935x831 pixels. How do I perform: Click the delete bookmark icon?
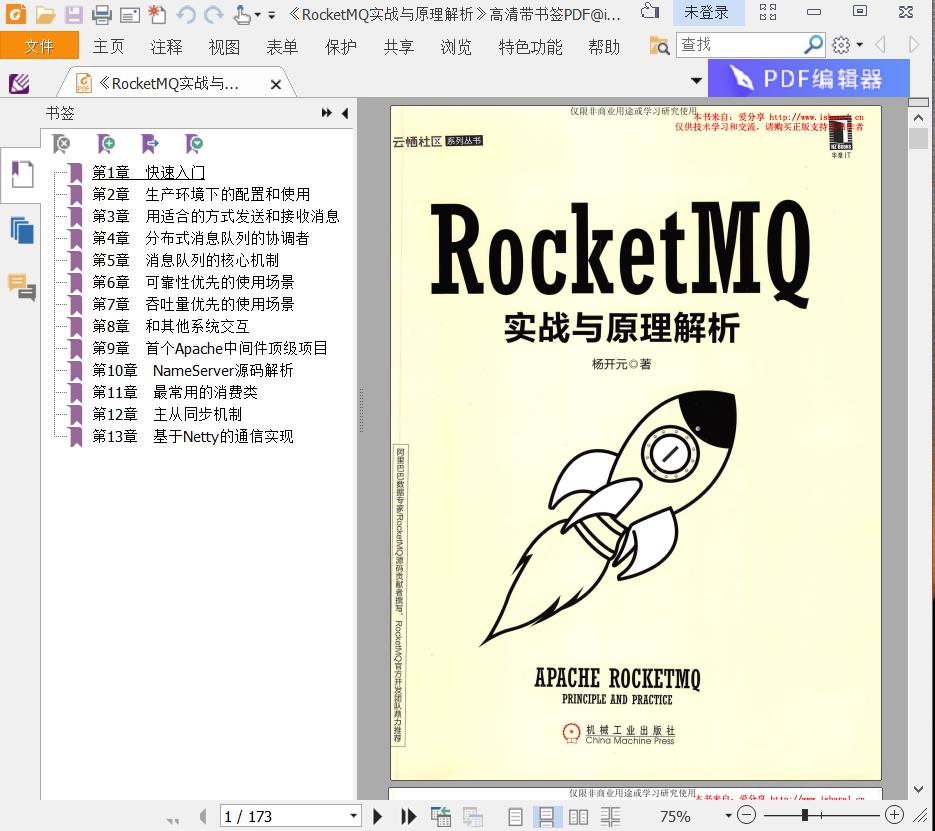click(61, 144)
